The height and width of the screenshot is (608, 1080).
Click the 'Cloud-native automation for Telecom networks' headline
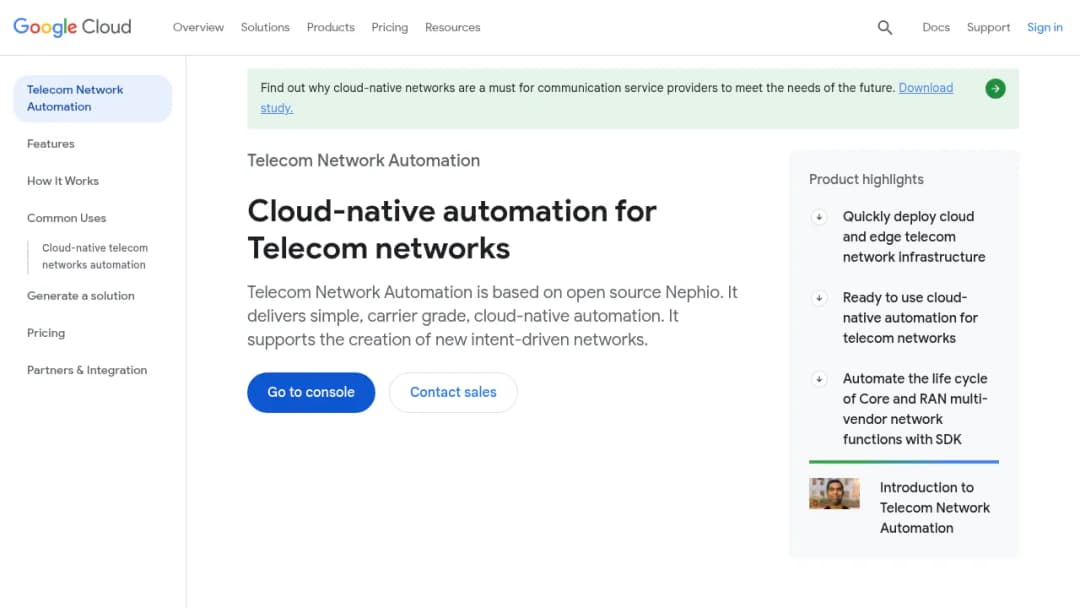tap(452, 229)
